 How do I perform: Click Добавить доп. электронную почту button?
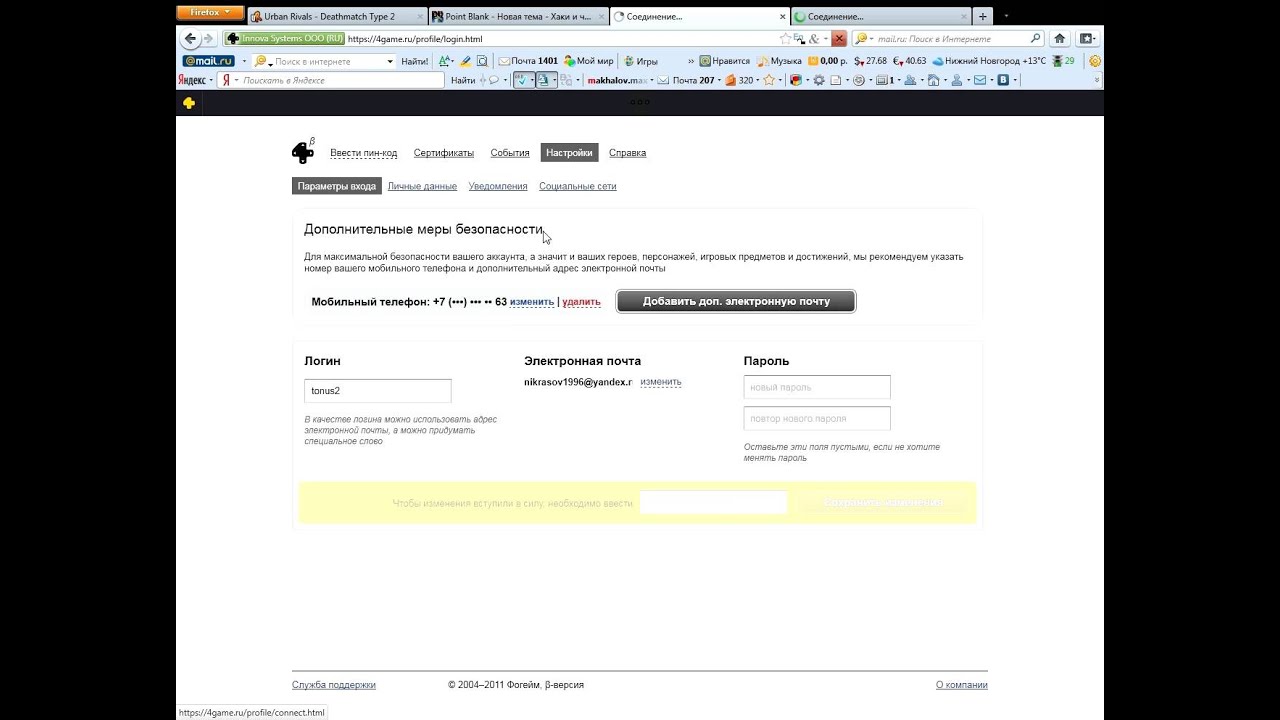(x=736, y=301)
